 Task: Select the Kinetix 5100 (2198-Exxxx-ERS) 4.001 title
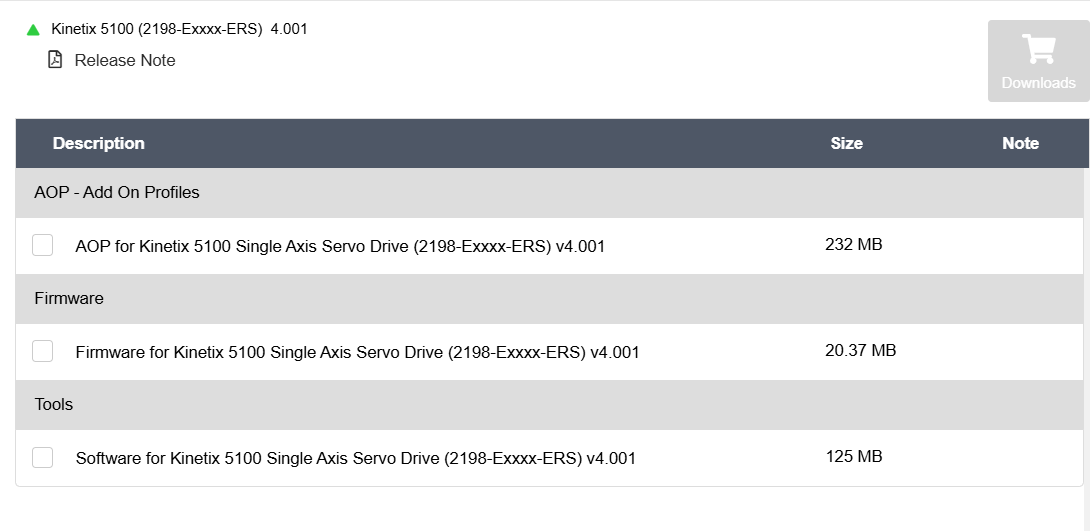coord(179,29)
